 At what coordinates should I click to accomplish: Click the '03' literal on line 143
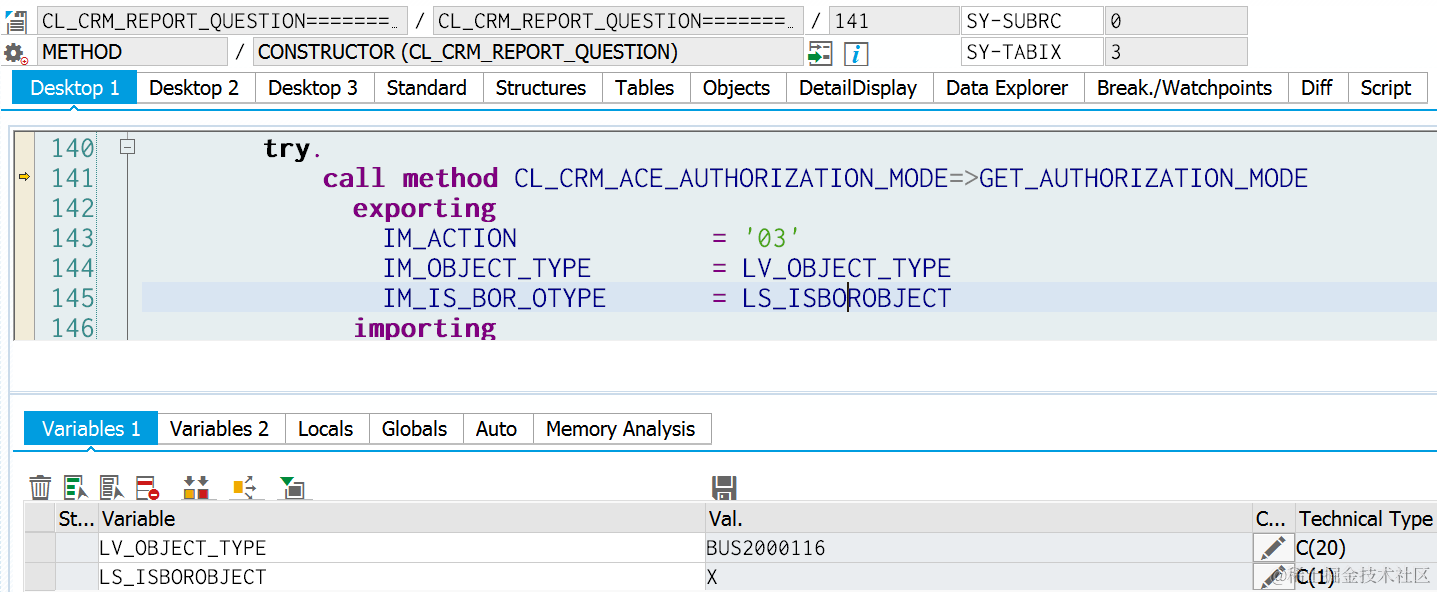pyautogui.click(x=772, y=238)
